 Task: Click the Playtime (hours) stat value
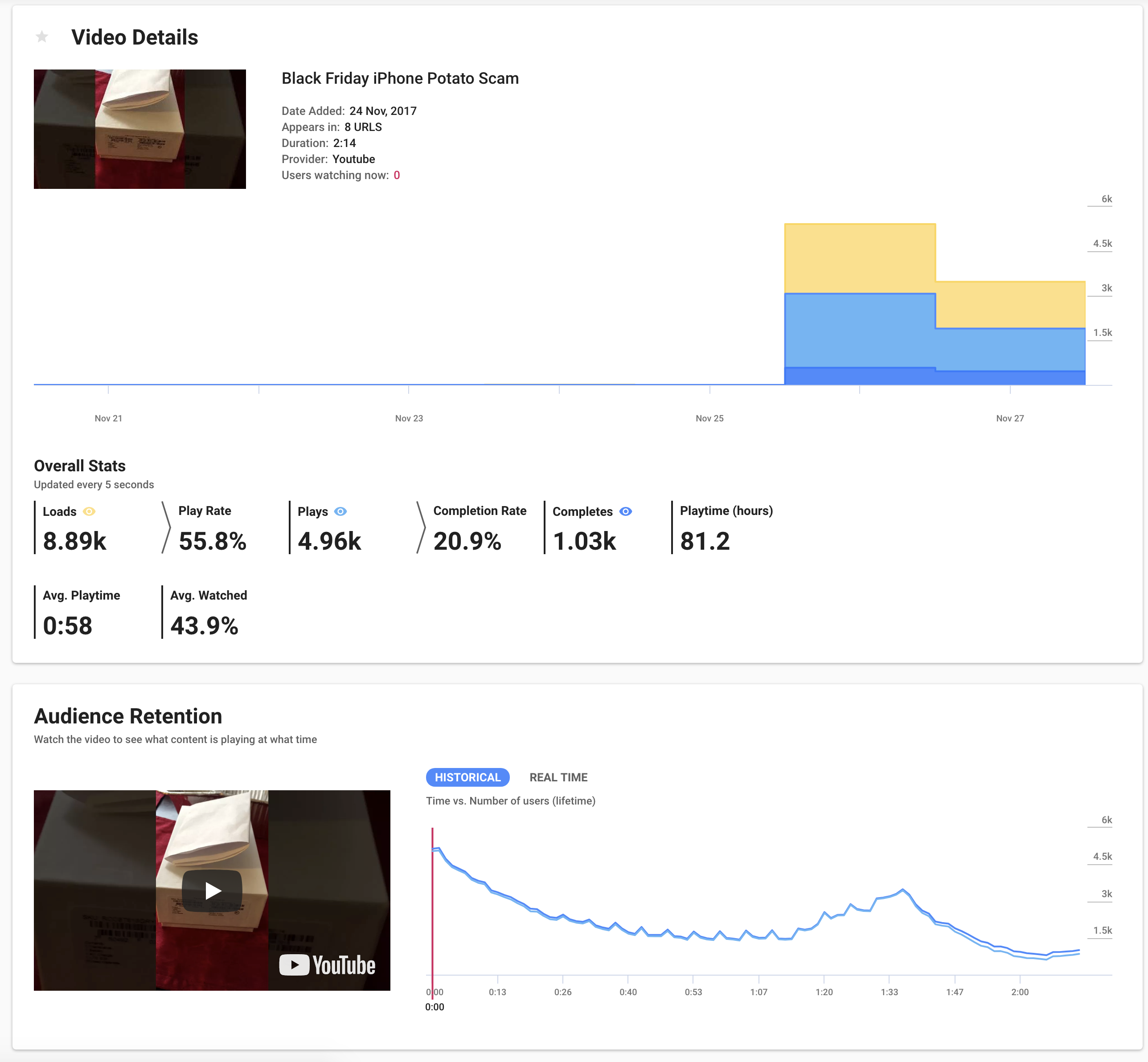[x=705, y=541]
